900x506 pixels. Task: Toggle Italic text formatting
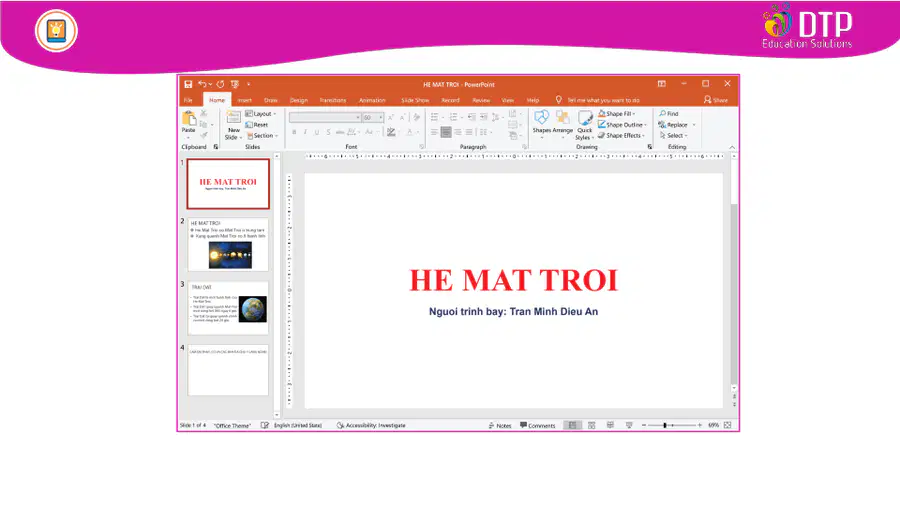tap(305, 132)
